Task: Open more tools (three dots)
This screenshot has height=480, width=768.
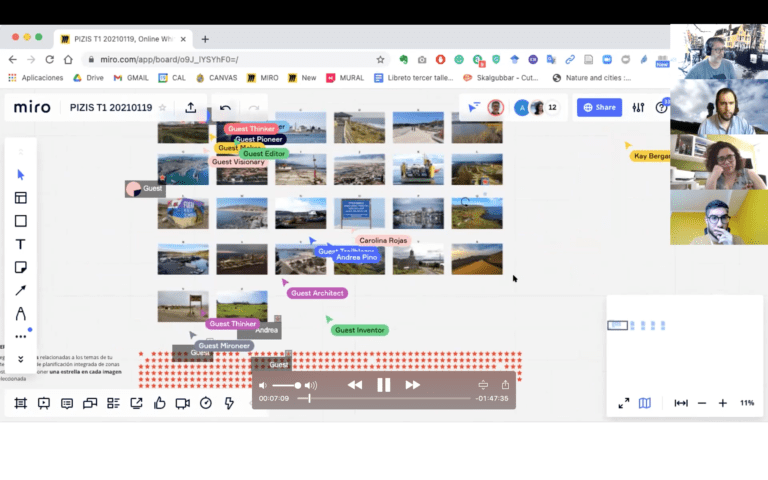Action: pyautogui.click(x=21, y=336)
